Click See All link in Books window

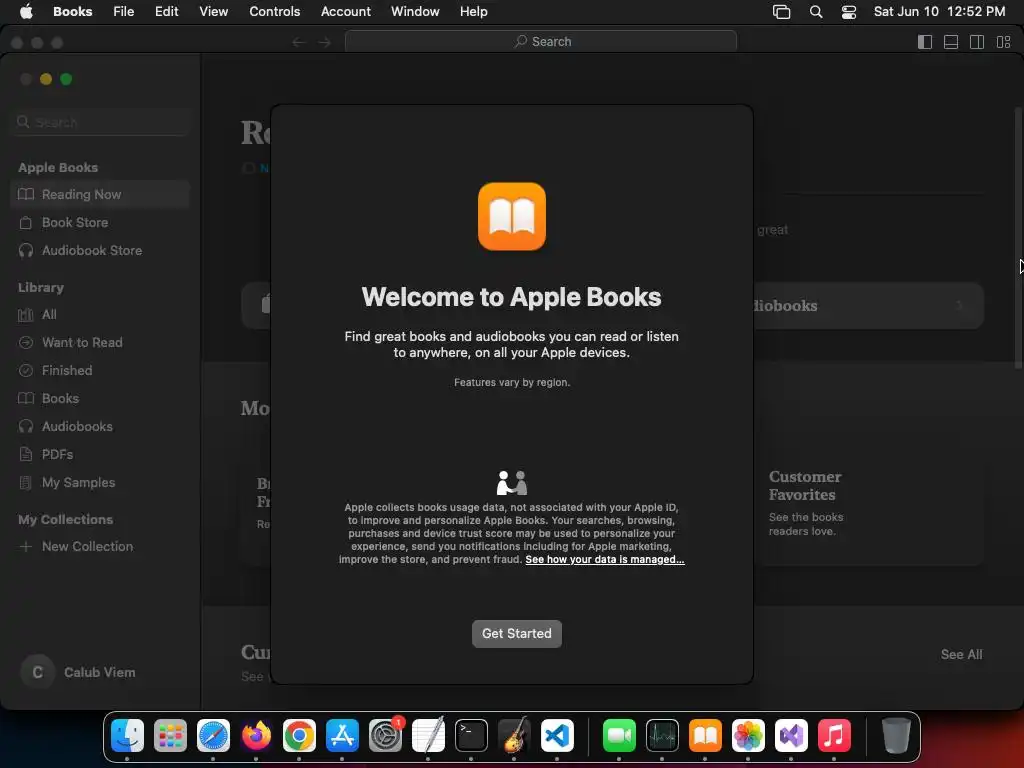pyautogui.click(x=961, y=654)
